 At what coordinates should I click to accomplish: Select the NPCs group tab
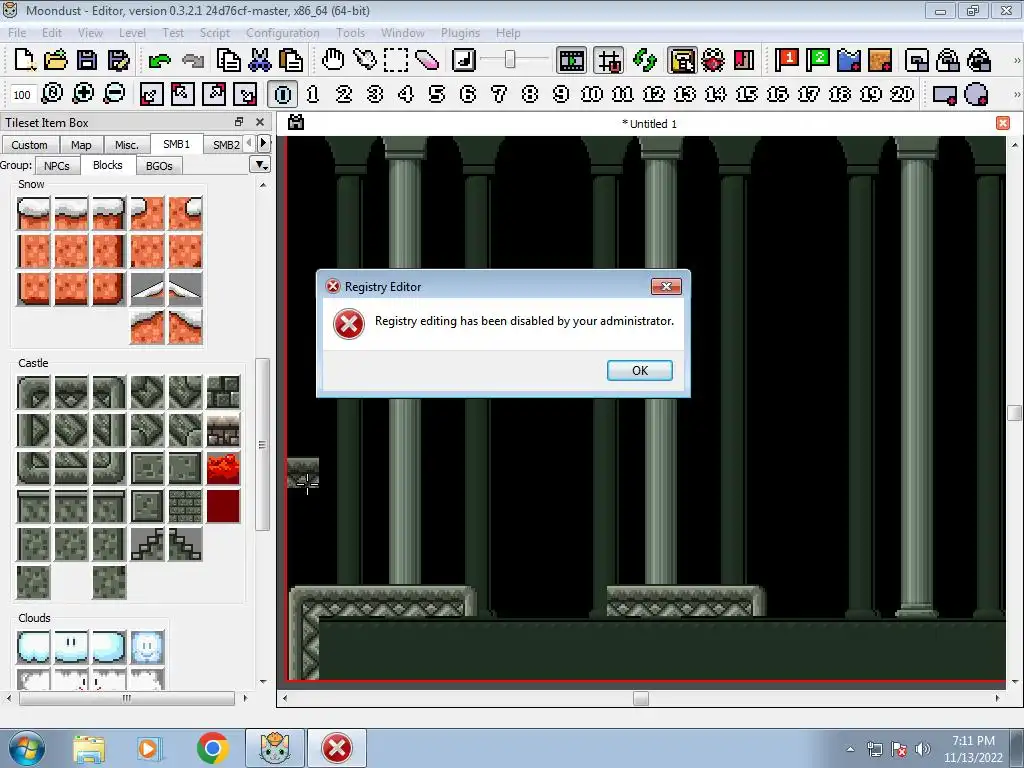click(57, 166)
